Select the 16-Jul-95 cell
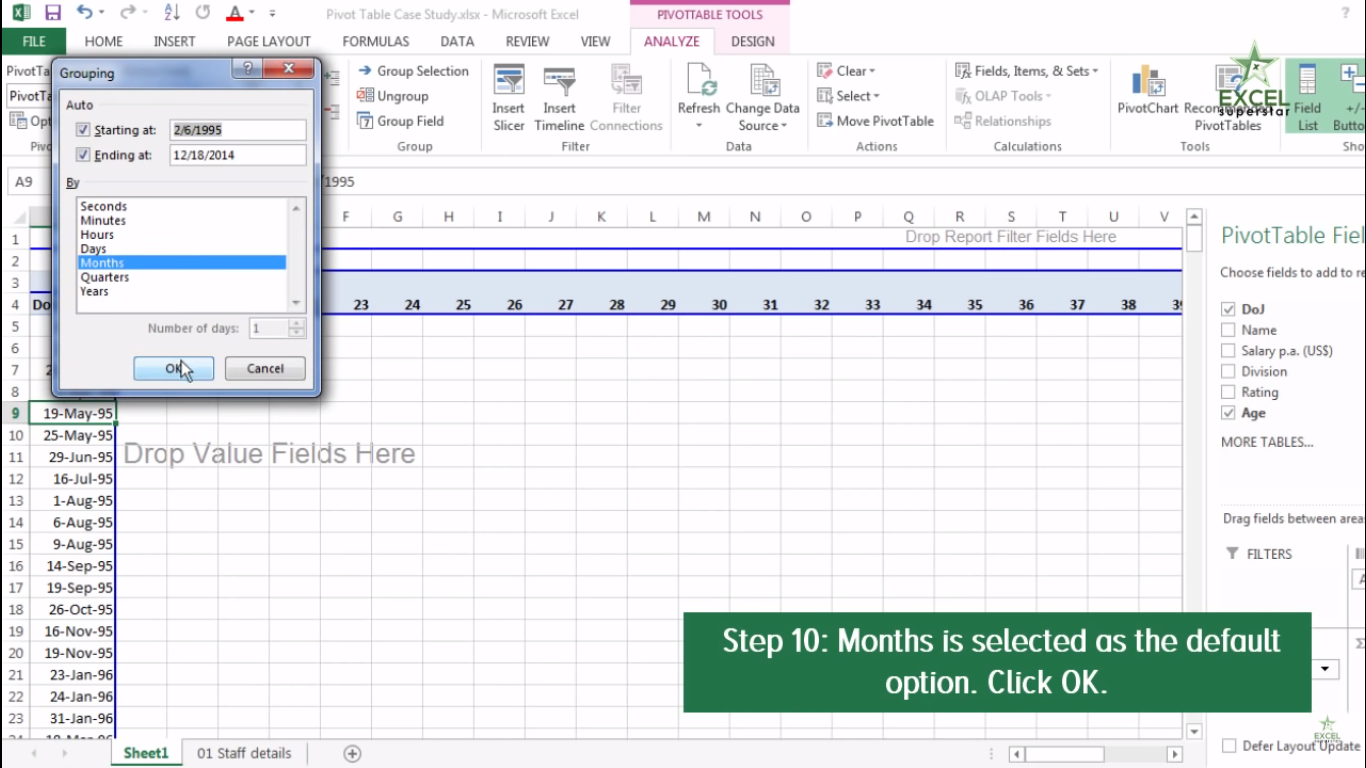The height and width of the screenshot is (768, 1366). [73, 479]
